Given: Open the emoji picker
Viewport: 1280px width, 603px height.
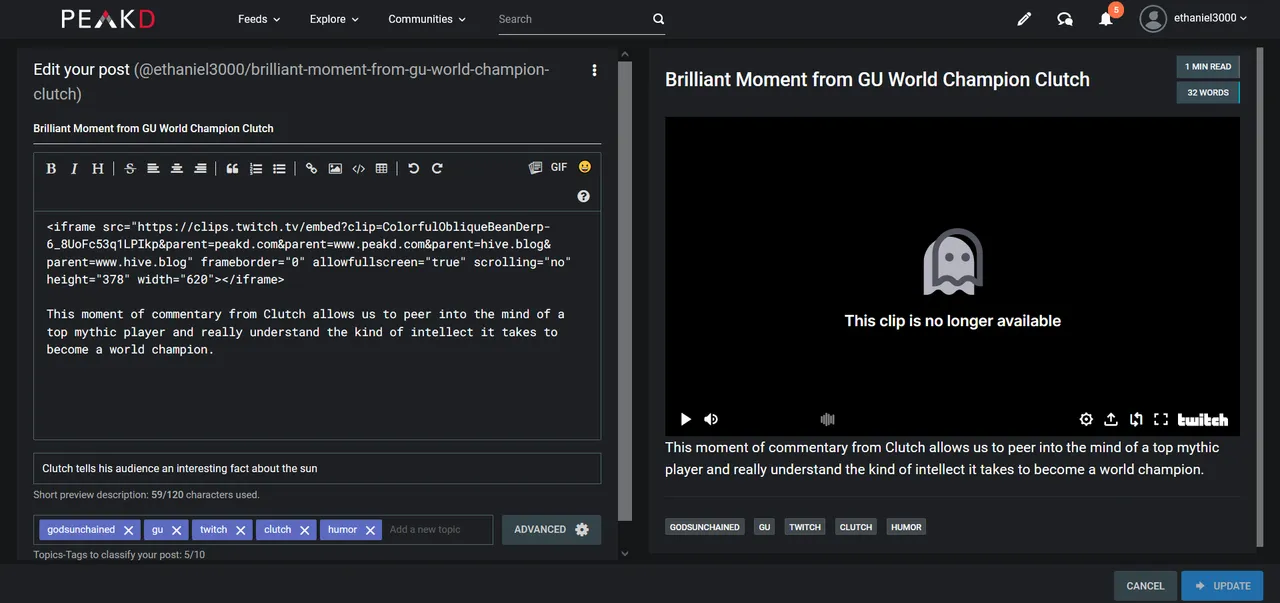Looking at the screenshot, I should (x=585, y=167).
